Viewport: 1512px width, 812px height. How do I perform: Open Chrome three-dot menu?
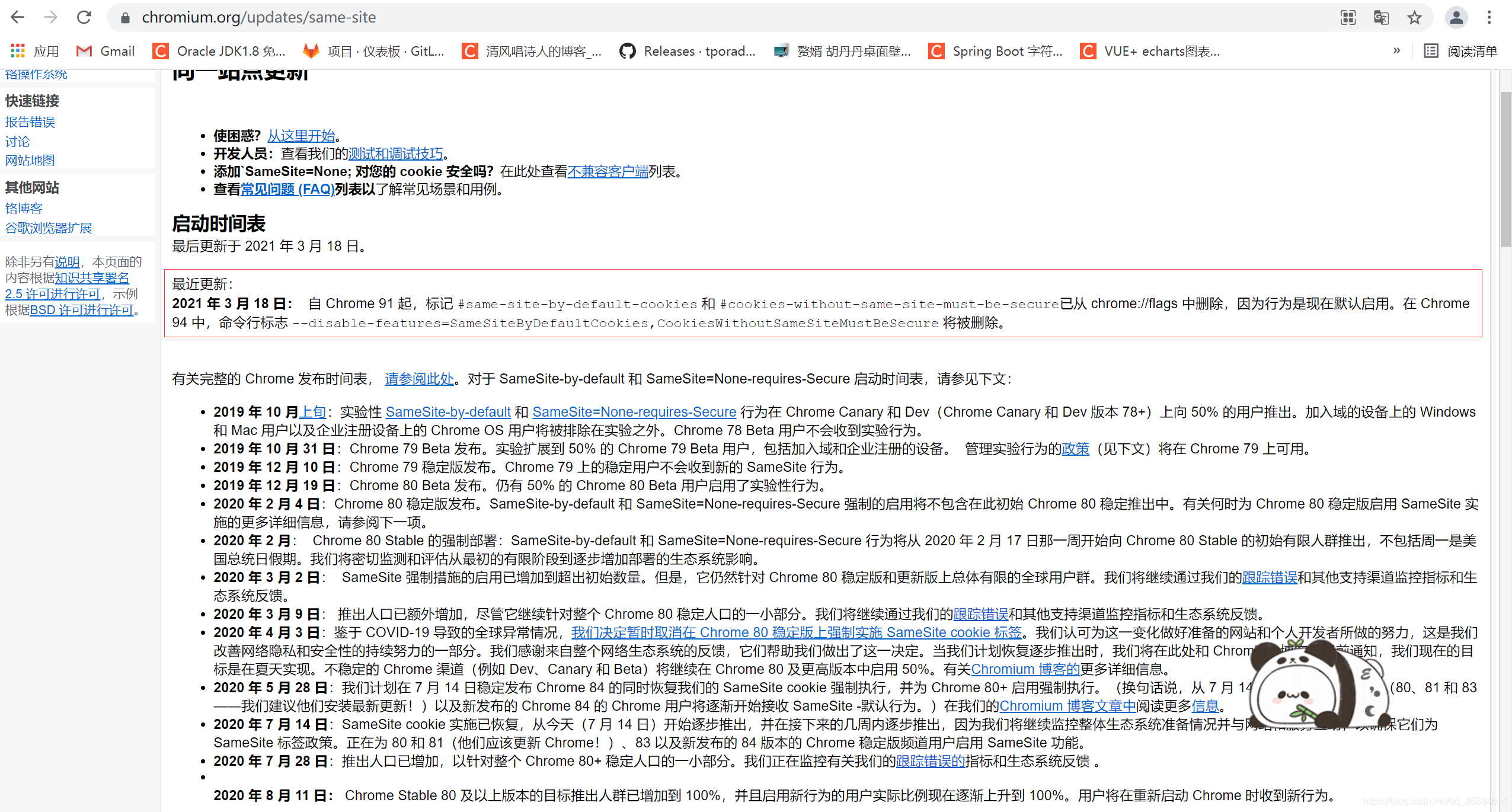coord(1489,17)
